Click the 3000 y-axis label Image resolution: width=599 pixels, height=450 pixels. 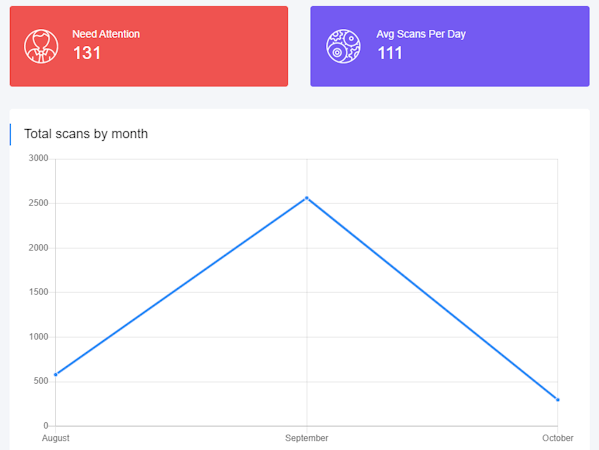point(39,158)
